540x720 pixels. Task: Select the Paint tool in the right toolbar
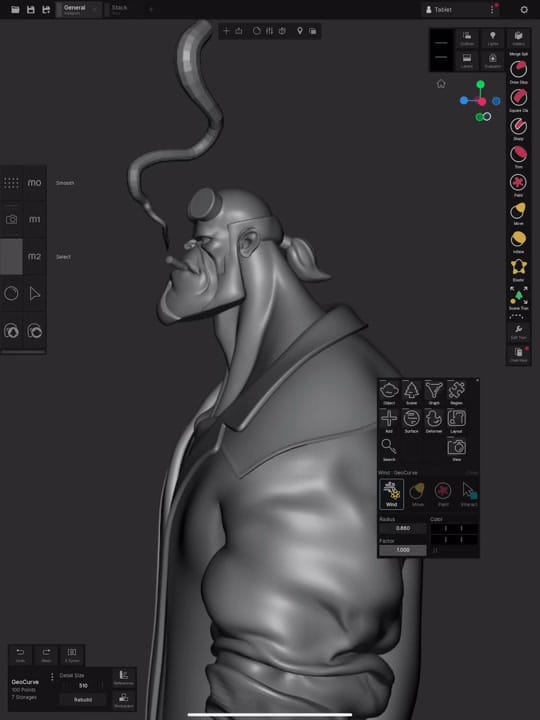coord(518,183)
